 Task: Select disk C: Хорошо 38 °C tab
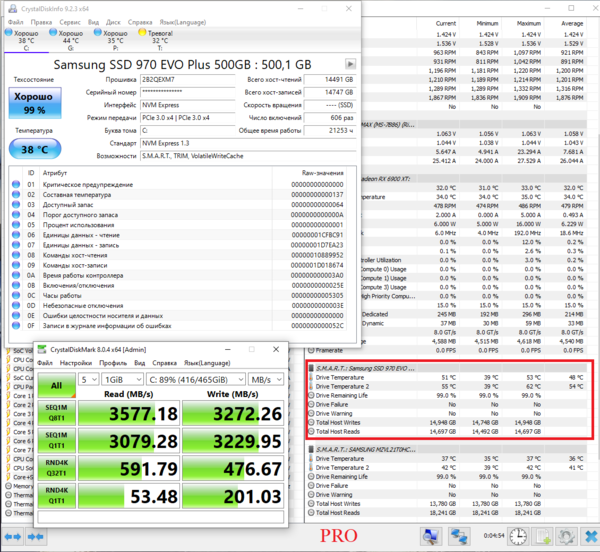pyautogui.click(x=26, y=40)
